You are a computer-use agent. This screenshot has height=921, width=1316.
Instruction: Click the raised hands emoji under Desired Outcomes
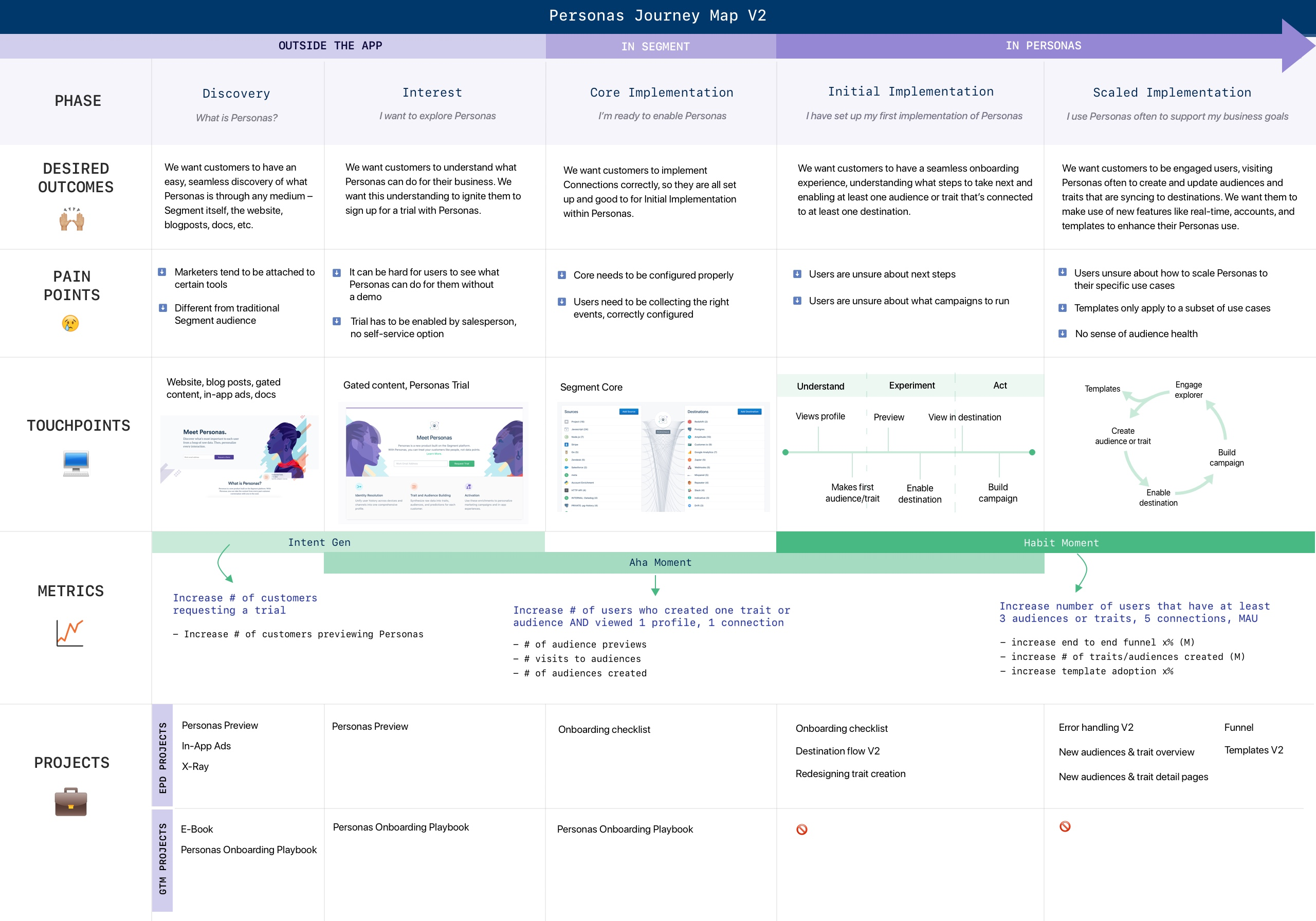71,219
